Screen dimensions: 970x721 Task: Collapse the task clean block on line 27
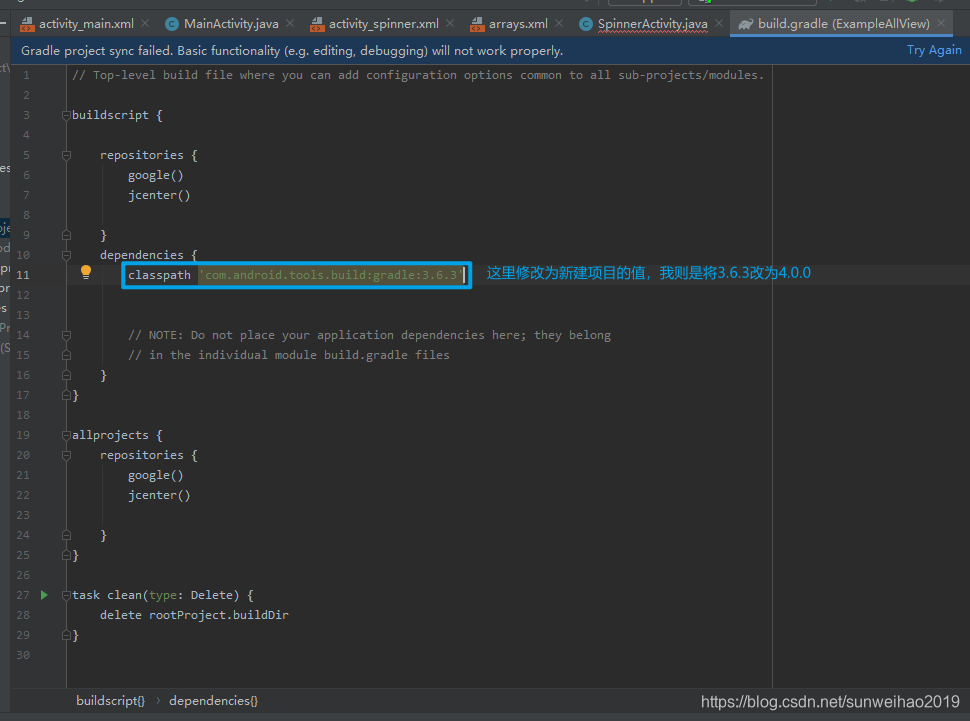coord(66,595)
